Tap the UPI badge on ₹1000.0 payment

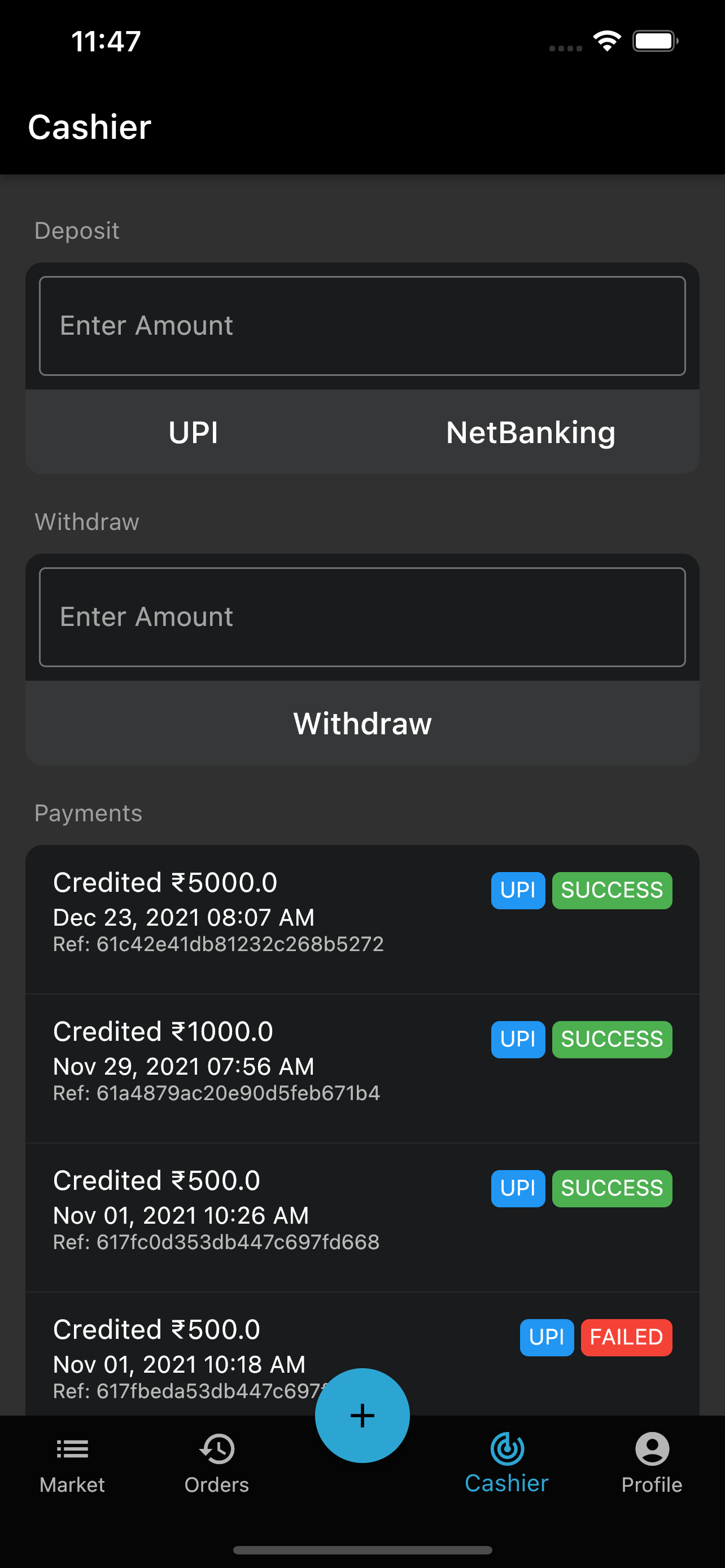coord(518,1039)
